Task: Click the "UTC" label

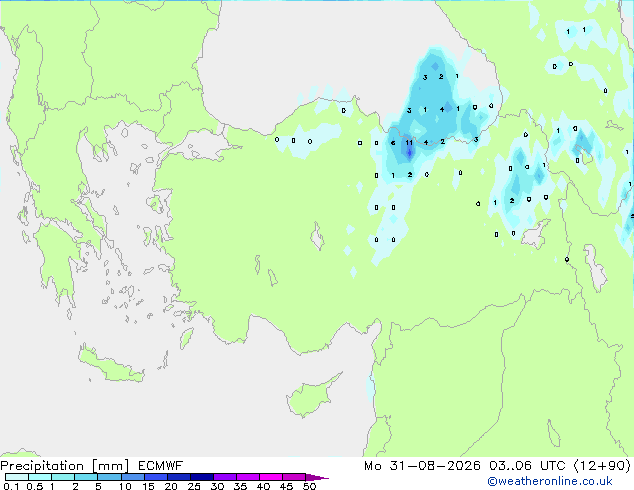Action: click(553, 466)
